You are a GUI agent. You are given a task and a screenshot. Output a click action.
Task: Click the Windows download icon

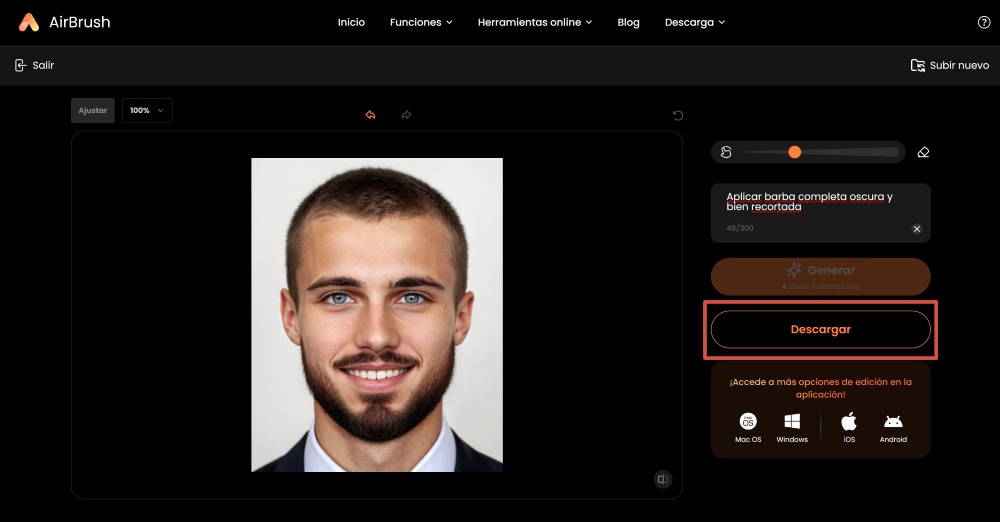pos(792,421)
